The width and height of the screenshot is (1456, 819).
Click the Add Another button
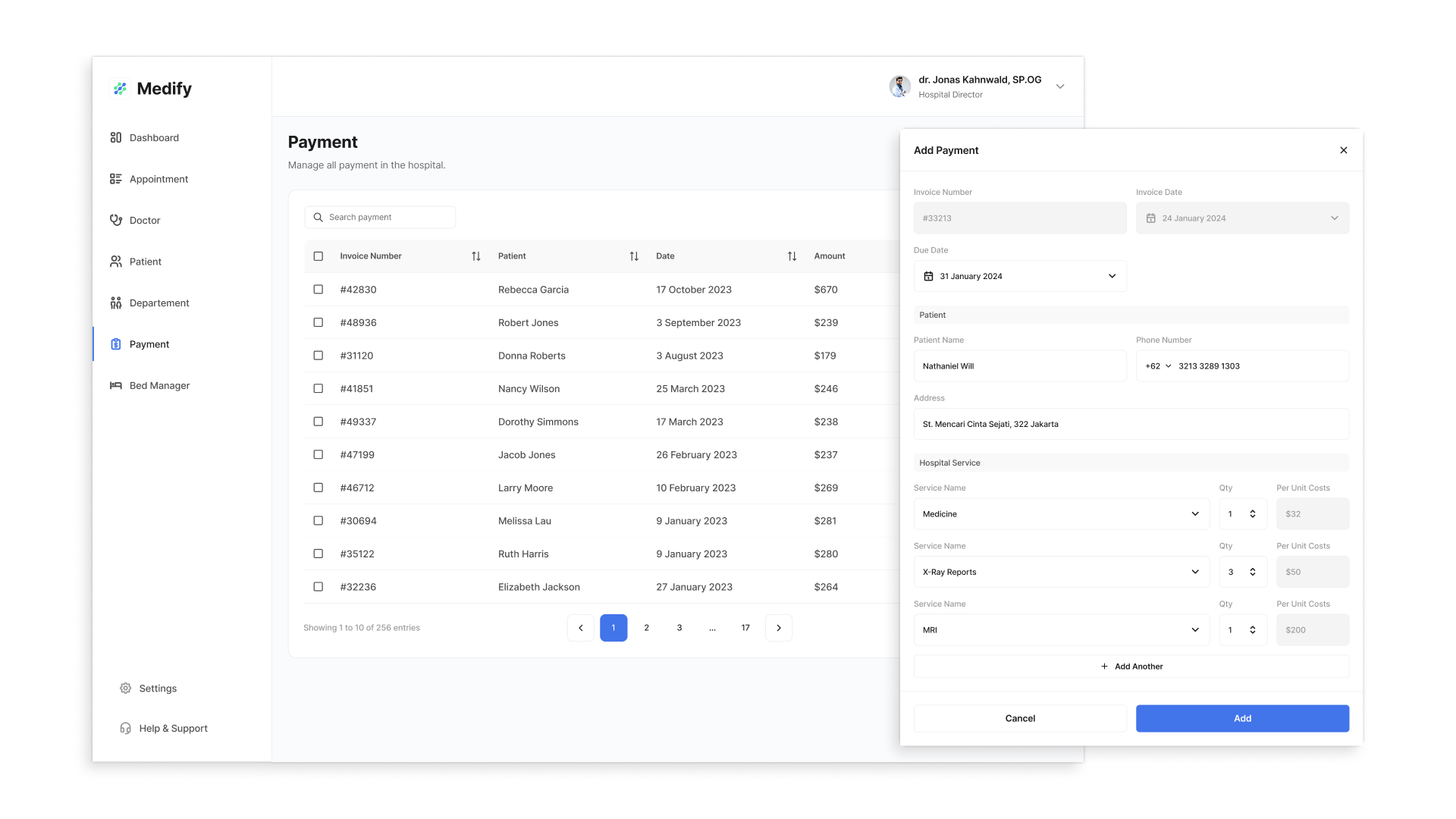point(1131,667)
